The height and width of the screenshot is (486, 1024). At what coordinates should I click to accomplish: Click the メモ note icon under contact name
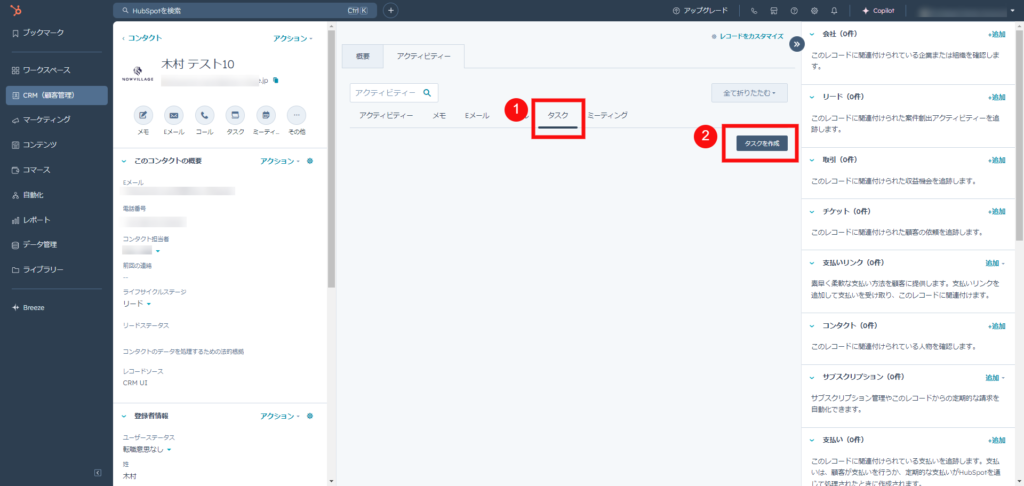click(143, 115)
